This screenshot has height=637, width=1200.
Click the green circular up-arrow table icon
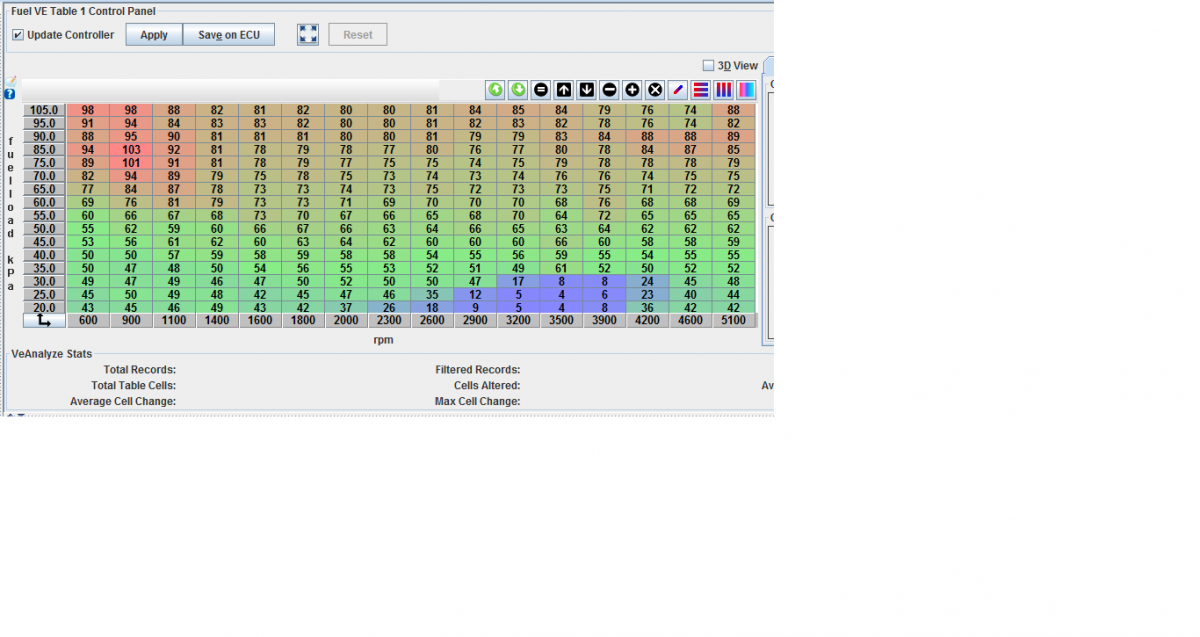(495, 90)
